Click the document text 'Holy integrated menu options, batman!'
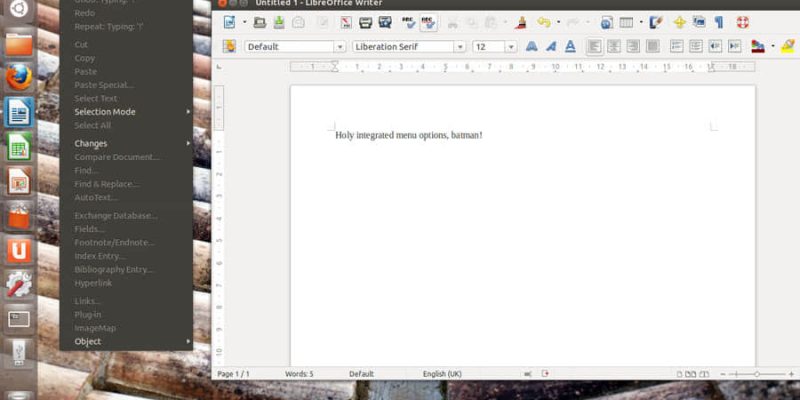 409,135
